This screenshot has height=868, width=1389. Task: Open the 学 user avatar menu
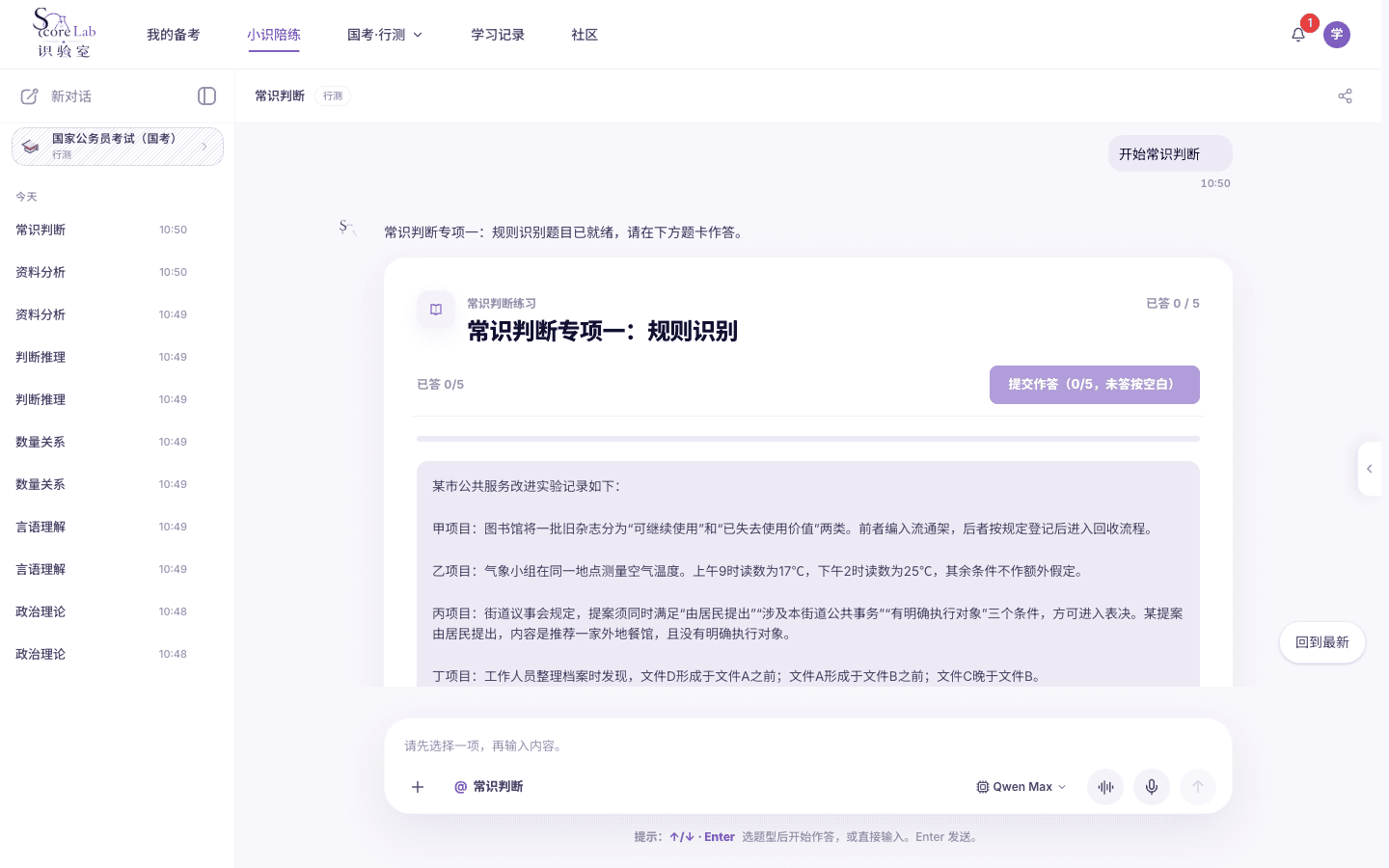pos(1337,35)
